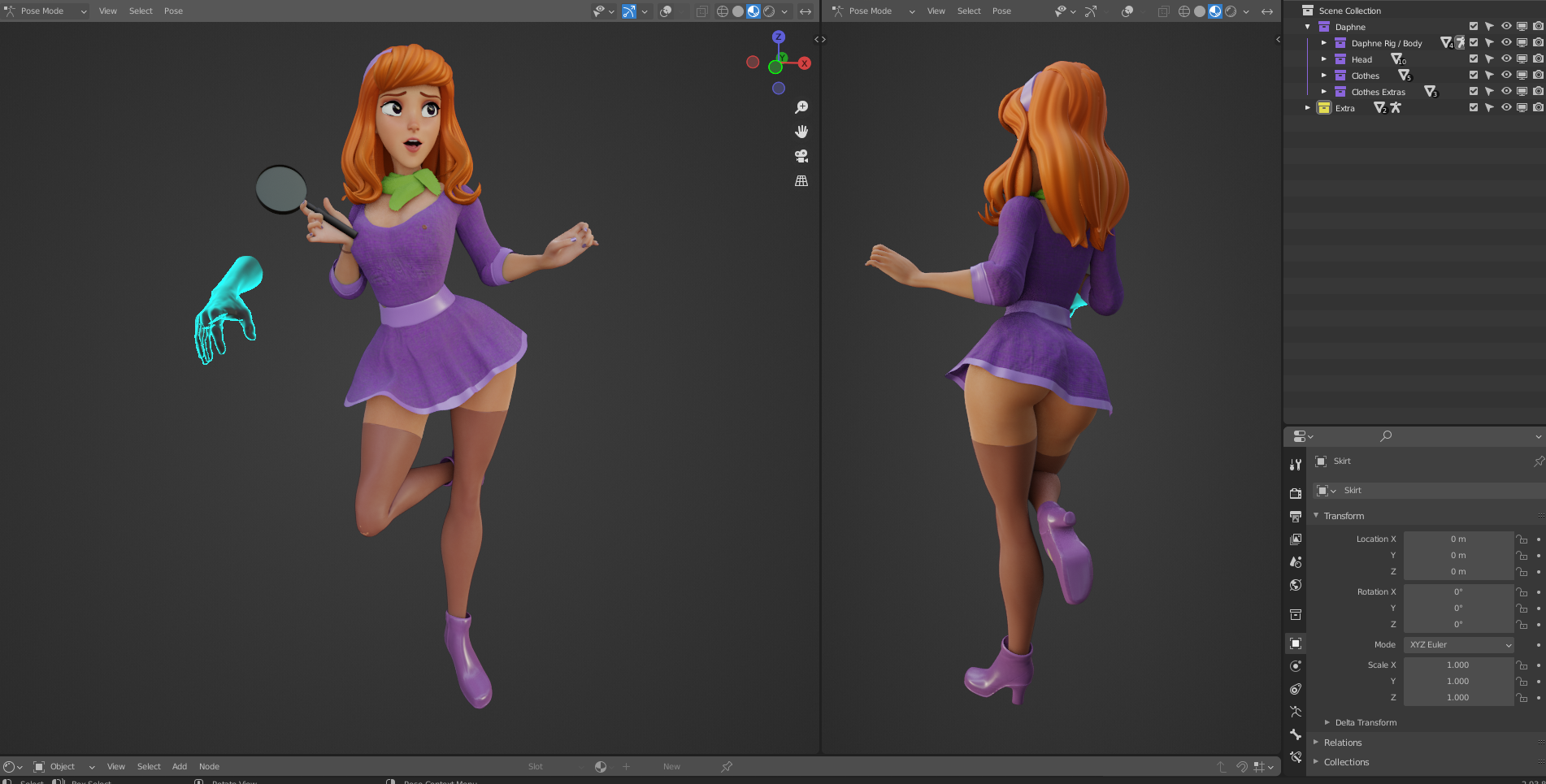The height and width of the screenshot is (784, 1546).
Task: Open Add menu in node editor
Action: (180, 767)
